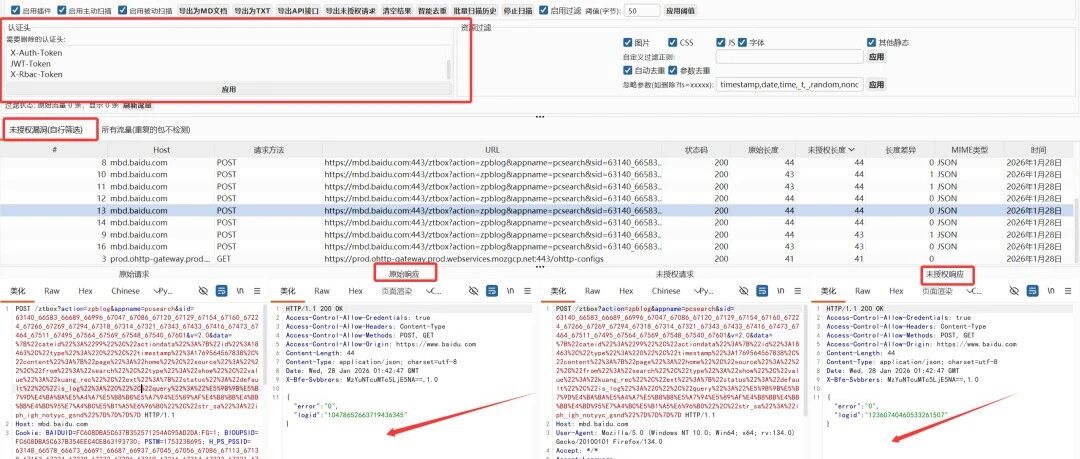Toggle word wrap icon in 原始响应 panel
Image resolution: width=1080 pixels, height=459 pixels.
(492, 291)
